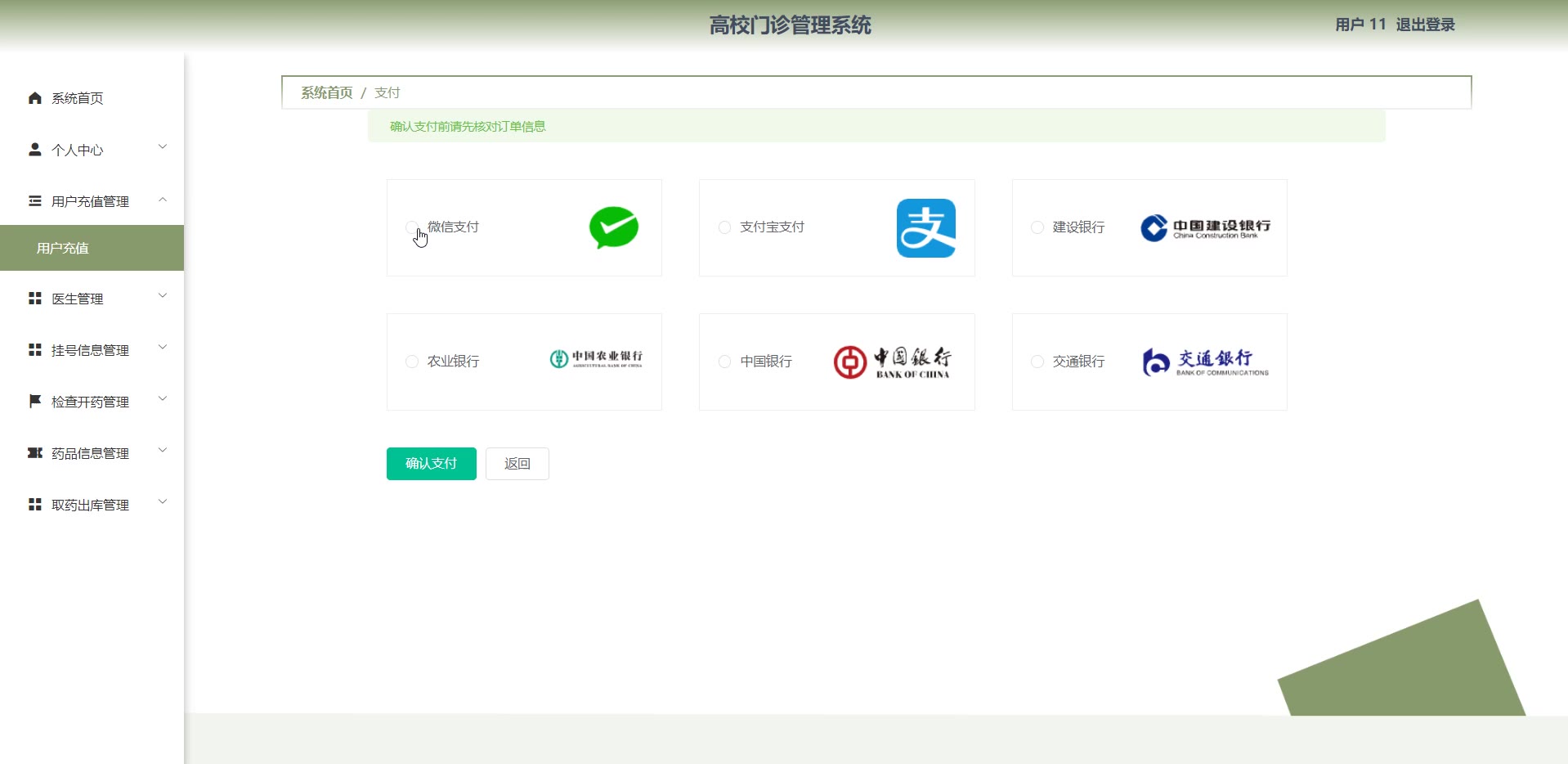Click the 系统首页 breadcrumb link
The height and width of the screenshot is (764, 1568).
click(327, 92)
